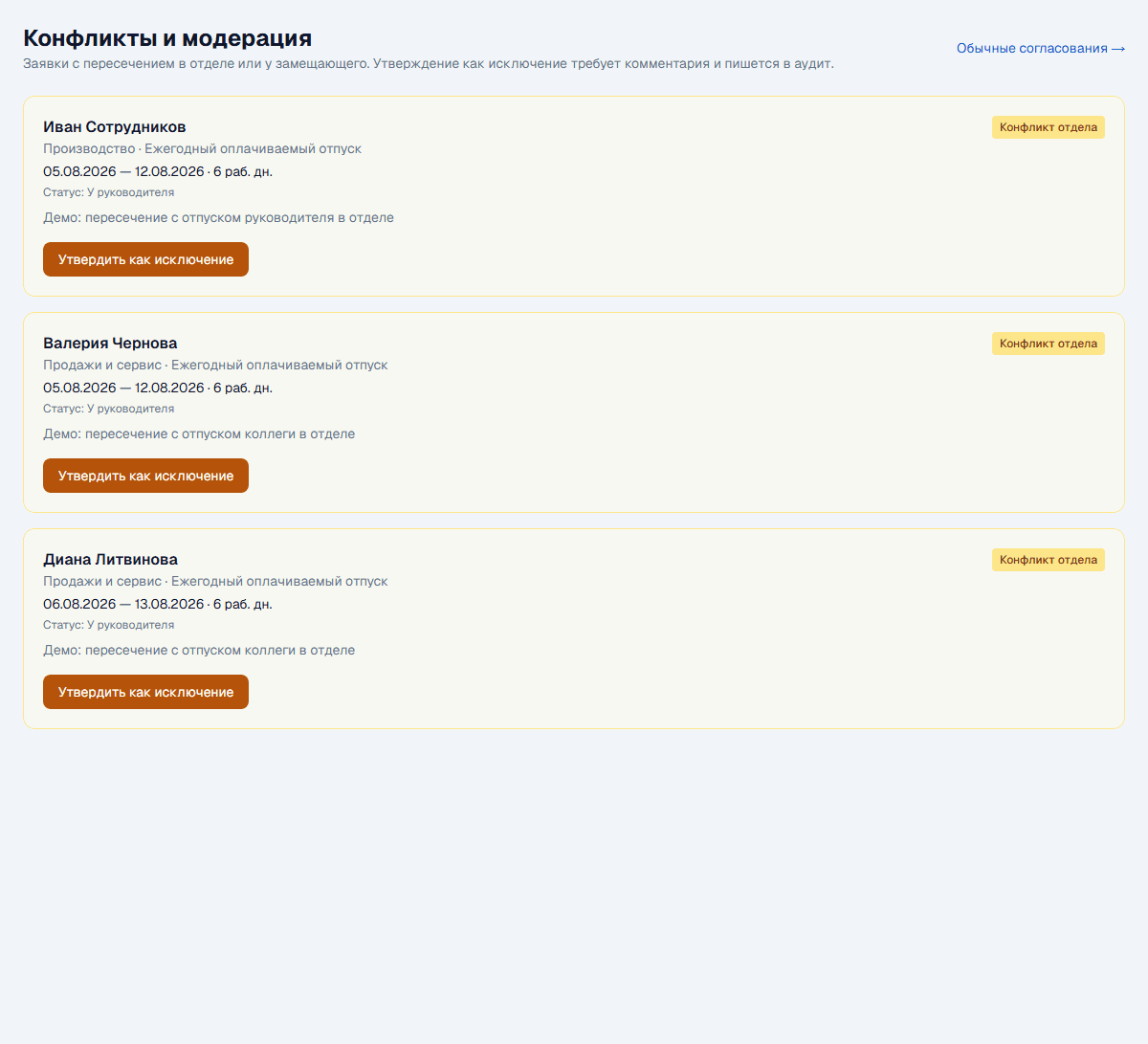The width and height of the screenshot is (1148, 1044).
Task: Approve Валерия Чернова request as exception
Action: (x=145, y=476)
